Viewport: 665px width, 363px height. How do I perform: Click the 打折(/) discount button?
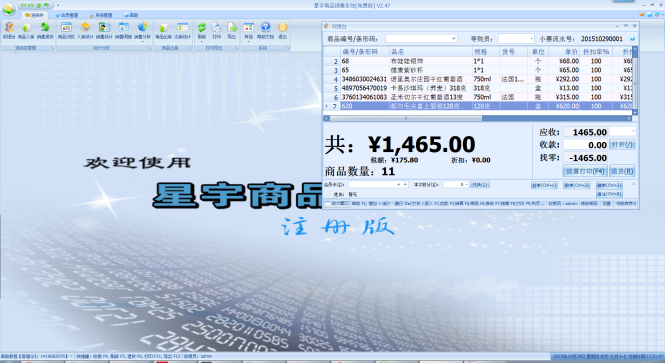[x=622, y=145]
